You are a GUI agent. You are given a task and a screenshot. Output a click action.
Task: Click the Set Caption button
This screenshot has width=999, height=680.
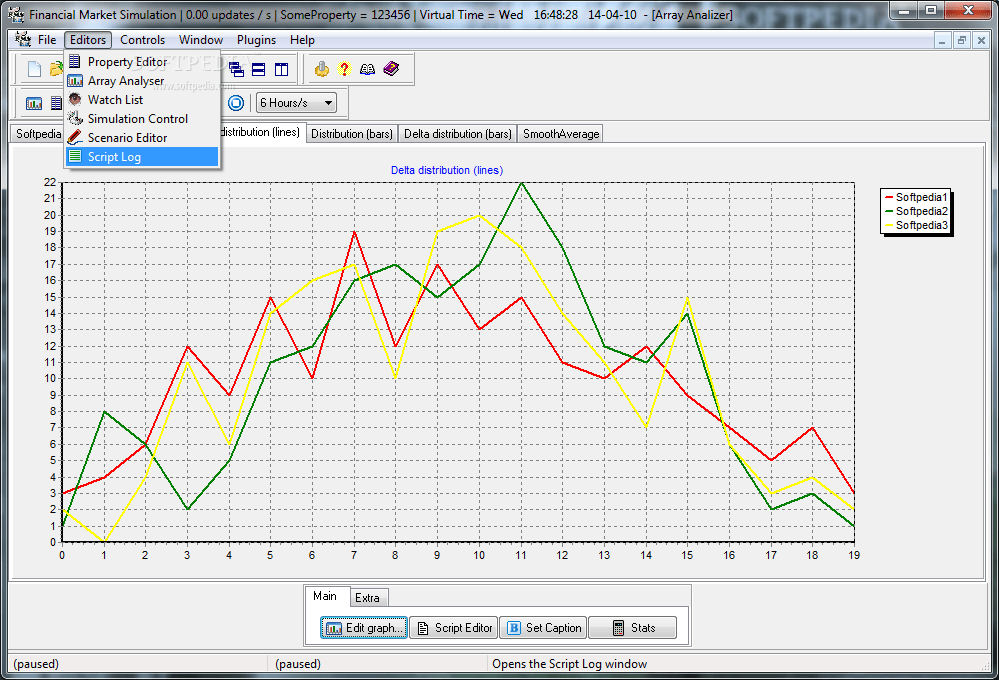(543, 628)
